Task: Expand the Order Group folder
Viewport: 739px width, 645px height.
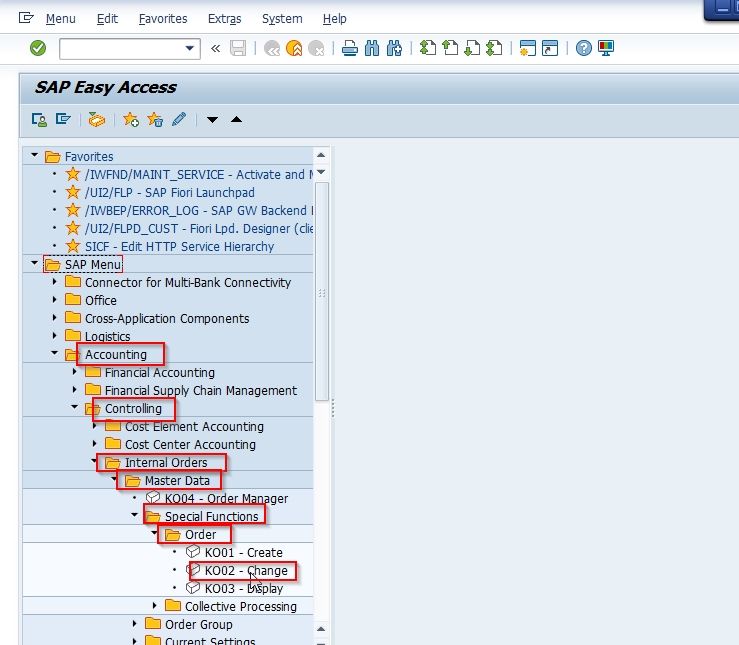Action: coord(134,623)
